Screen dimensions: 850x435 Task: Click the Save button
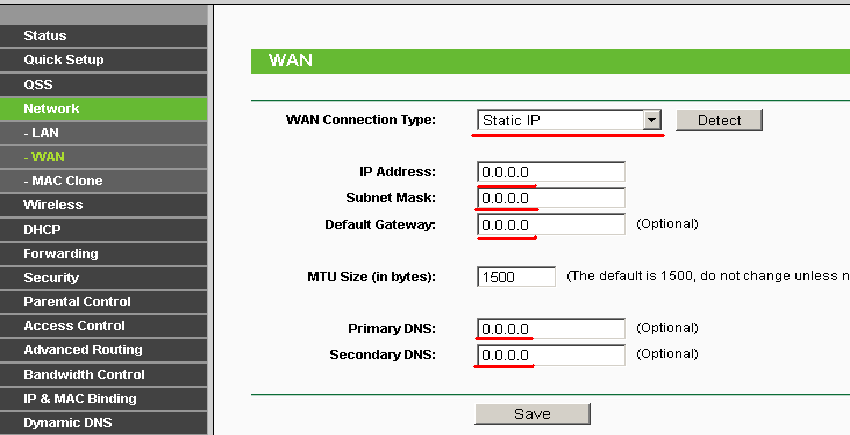(532, 414)
